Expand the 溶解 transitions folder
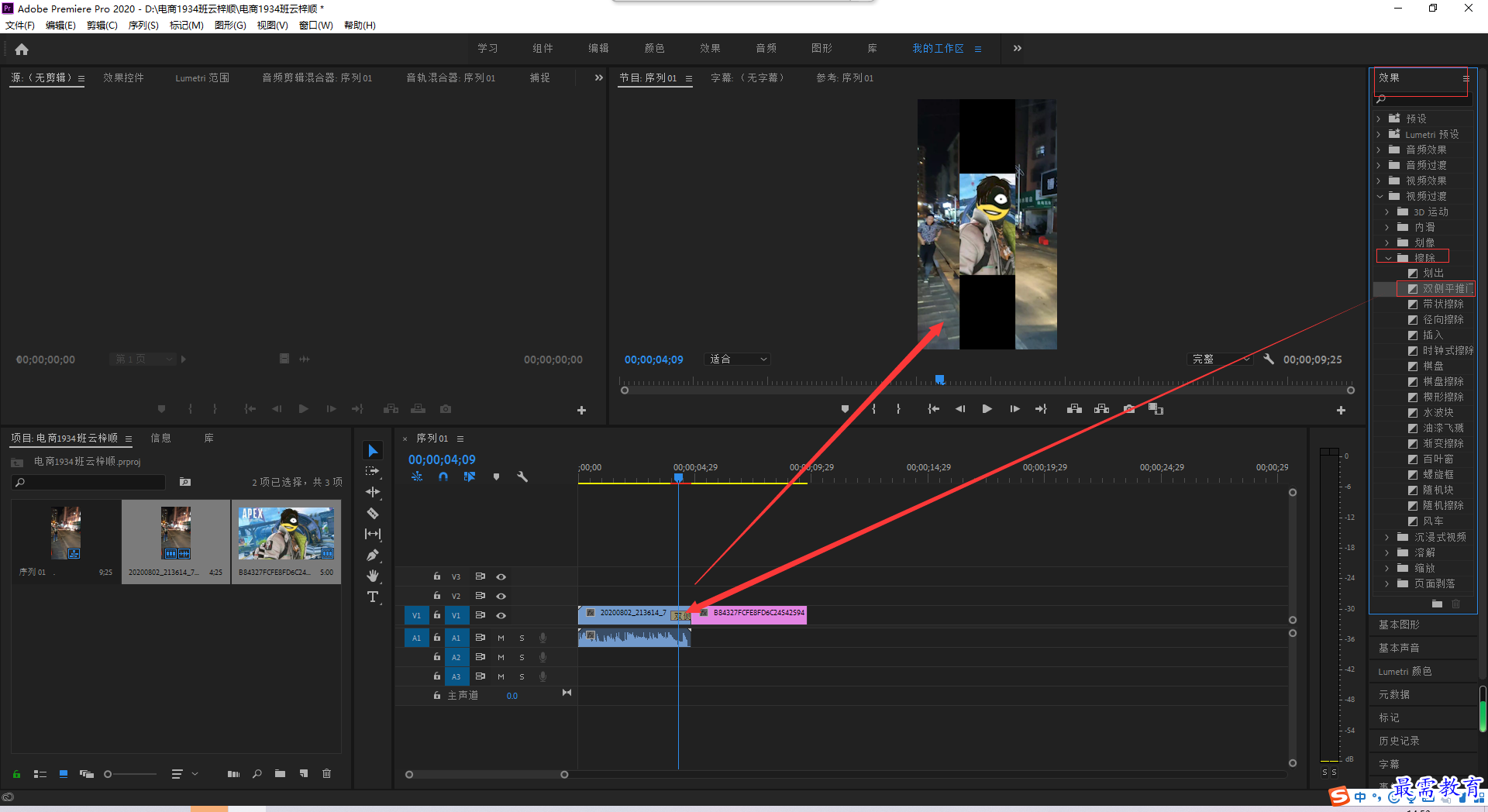Viewport: 1488px width, 812px height. click(x=1387, y=552)
